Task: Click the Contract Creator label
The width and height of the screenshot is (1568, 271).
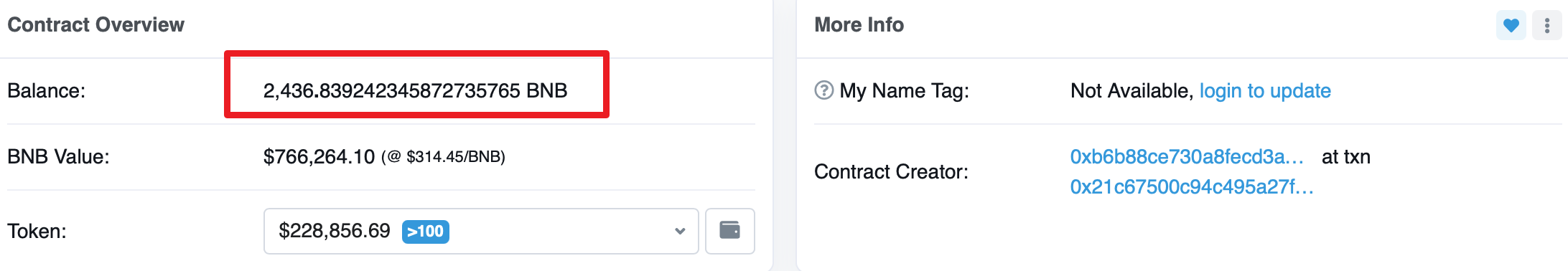Action: click(891, 172)
